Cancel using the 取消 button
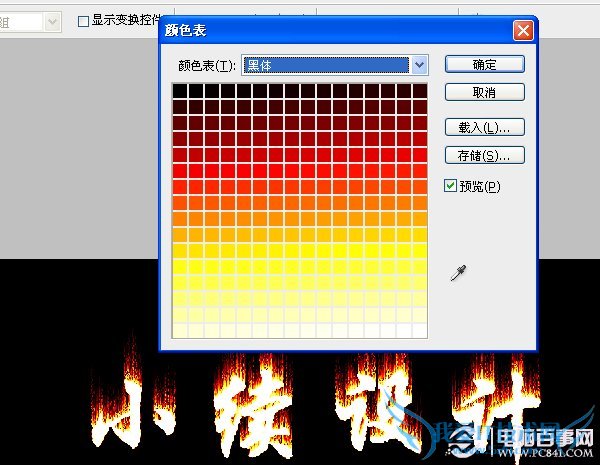The width and height of the screenshot is (600, 465). point(484,92)
